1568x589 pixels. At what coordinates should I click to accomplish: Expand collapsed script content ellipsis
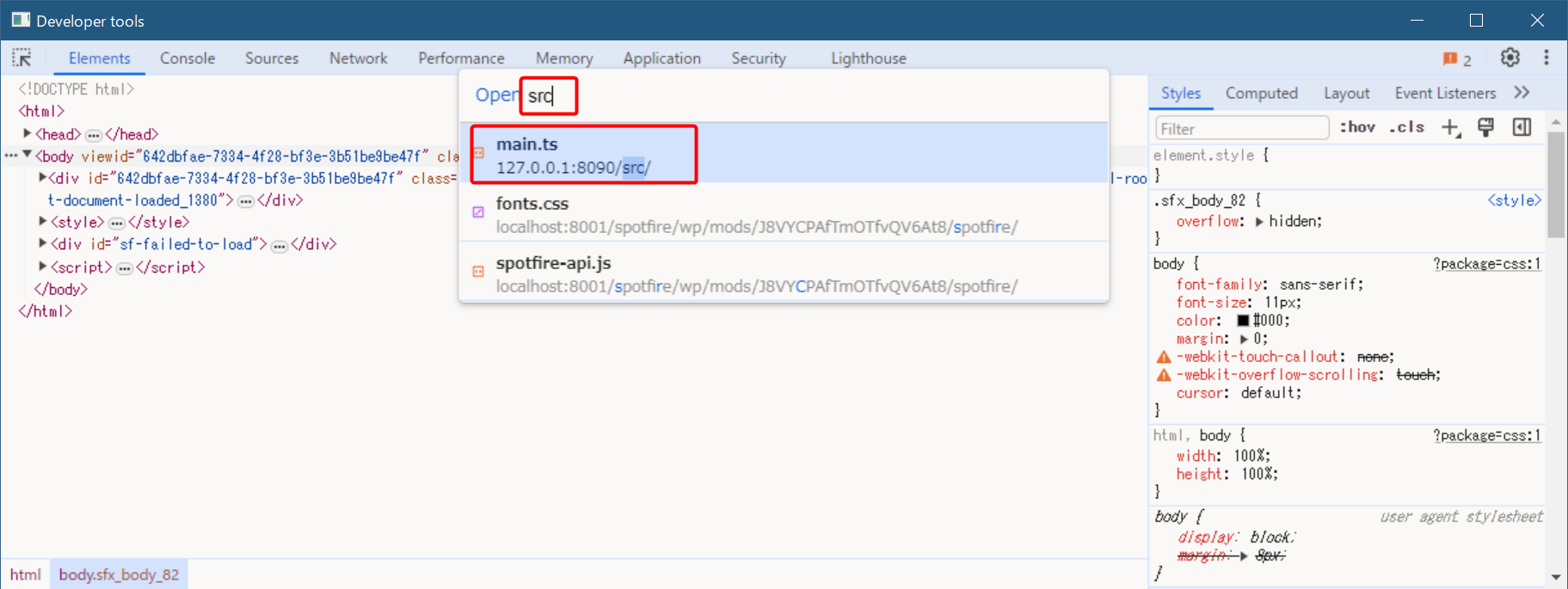124,268
